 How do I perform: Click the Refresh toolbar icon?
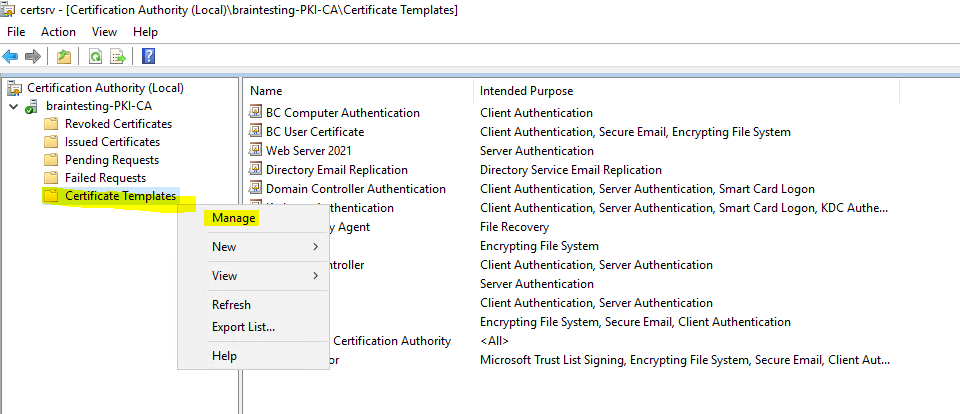(x=96, y=57)
